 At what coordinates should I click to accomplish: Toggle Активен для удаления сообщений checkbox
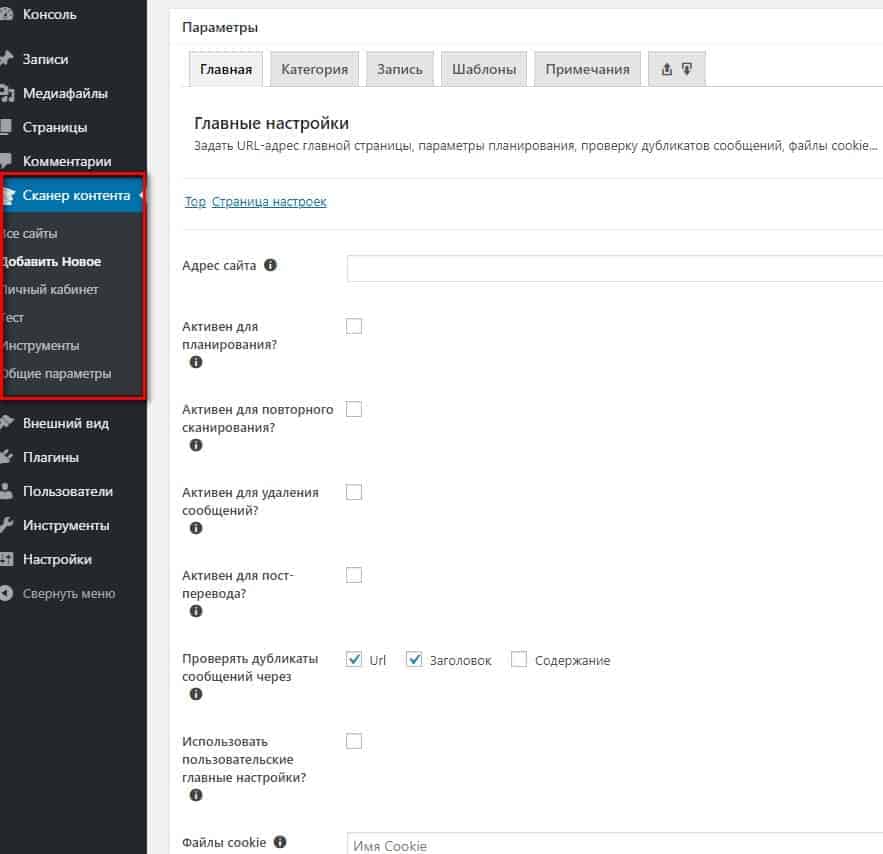(354, 492)
